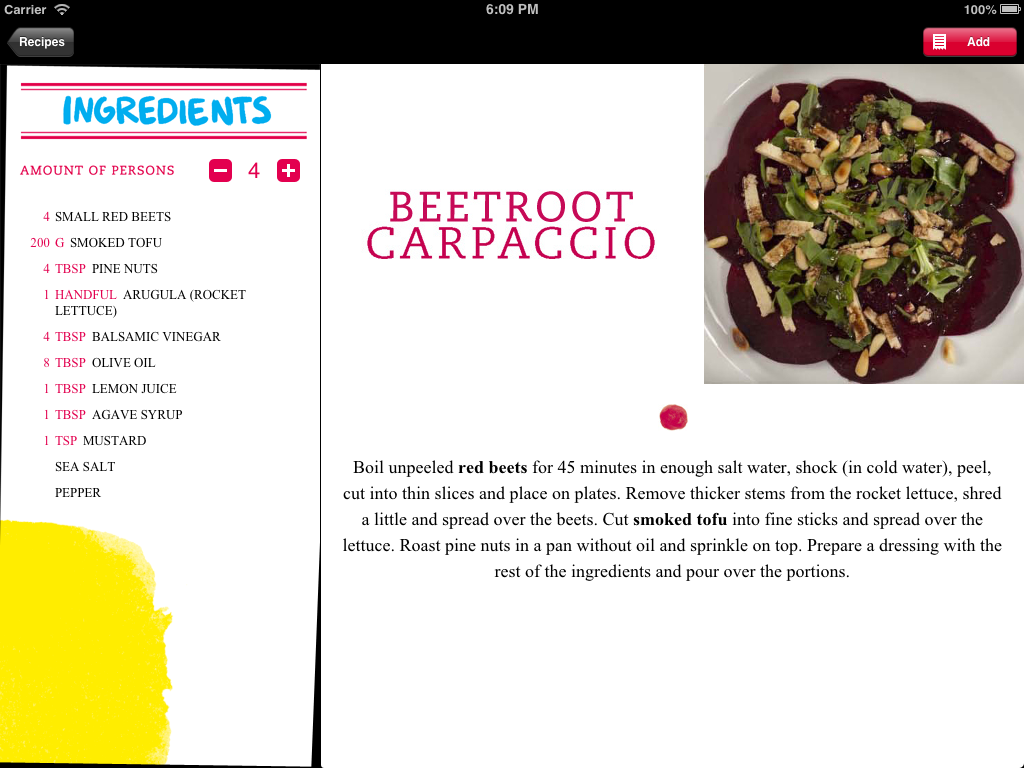Select the Agave Syrup ingredient

click(112, 415)
